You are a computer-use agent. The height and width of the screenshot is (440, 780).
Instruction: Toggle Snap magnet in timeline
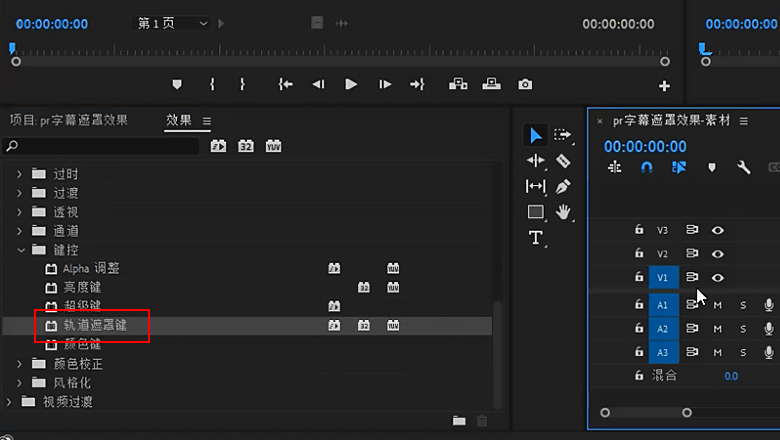(x=646, y=168)
